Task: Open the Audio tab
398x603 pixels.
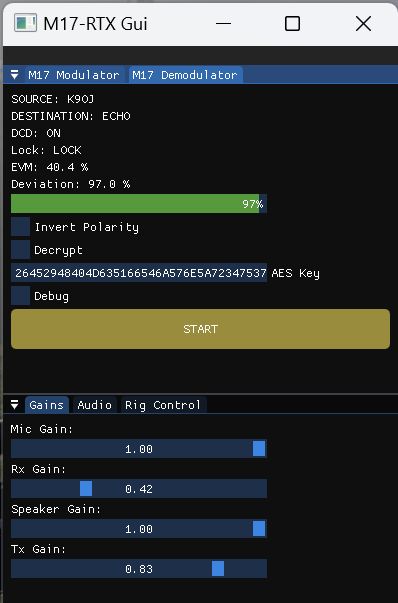Action: 95,405
